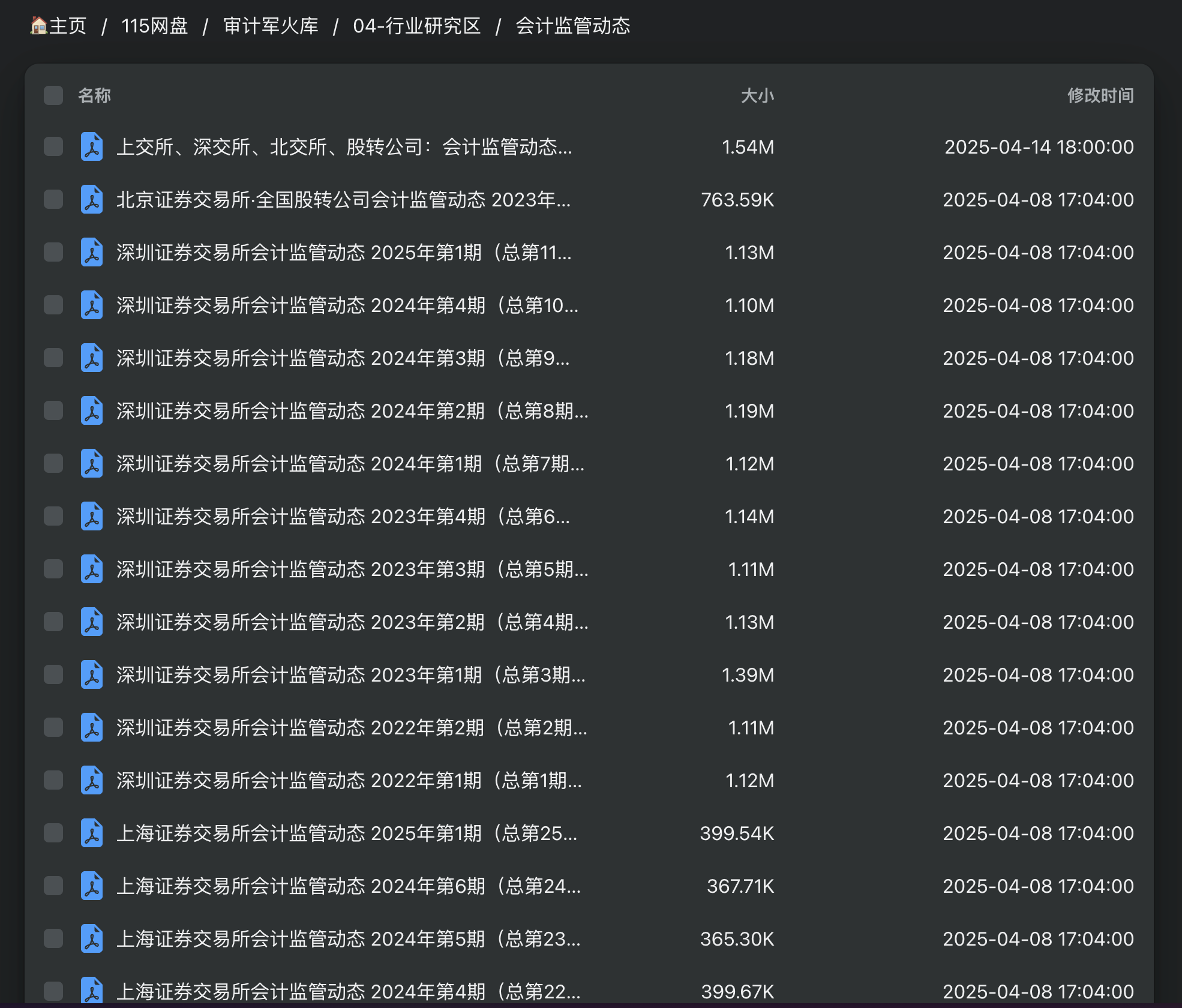The width and height of the screenshot is (1182, 1008).
Task: Click PDF icon of 深圳 2023年第1期 file
Action: click(92, 675)
